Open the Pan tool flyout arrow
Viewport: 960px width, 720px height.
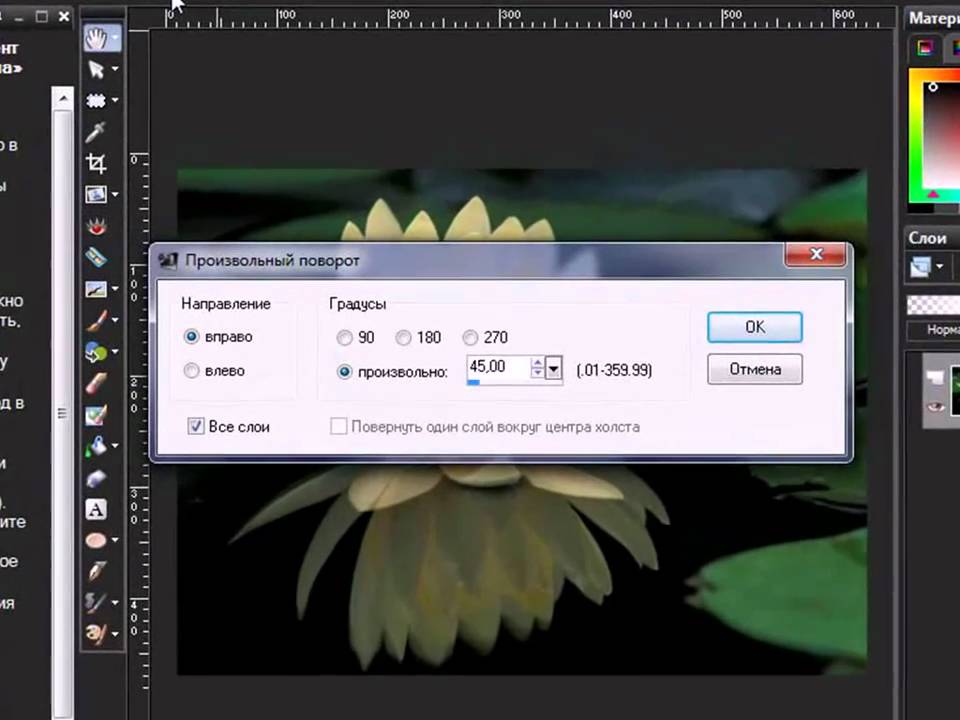[115, 38]
